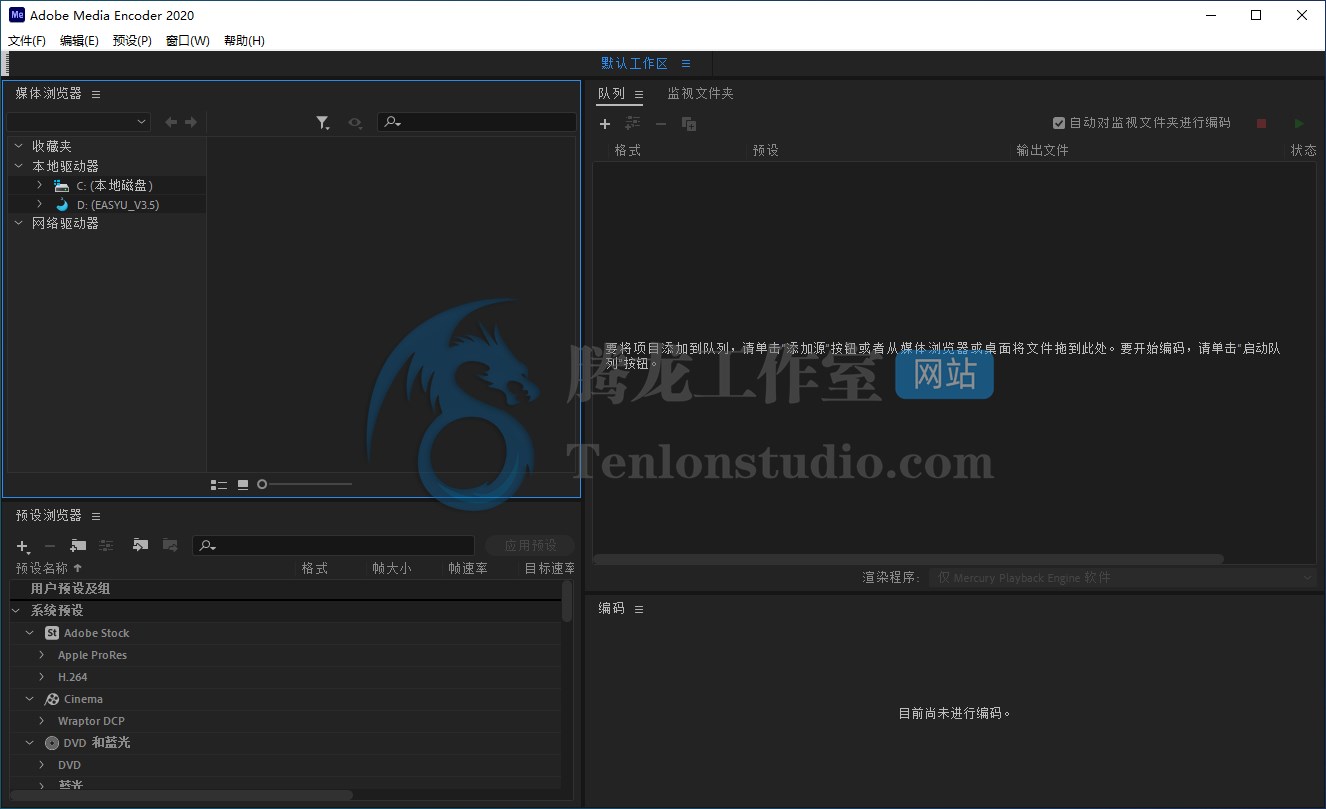This screenshot has height=809, width=1326.
Task: Toggle 自动对监视文件夹进行编码 checkbox
Action: coord(1059,123)
